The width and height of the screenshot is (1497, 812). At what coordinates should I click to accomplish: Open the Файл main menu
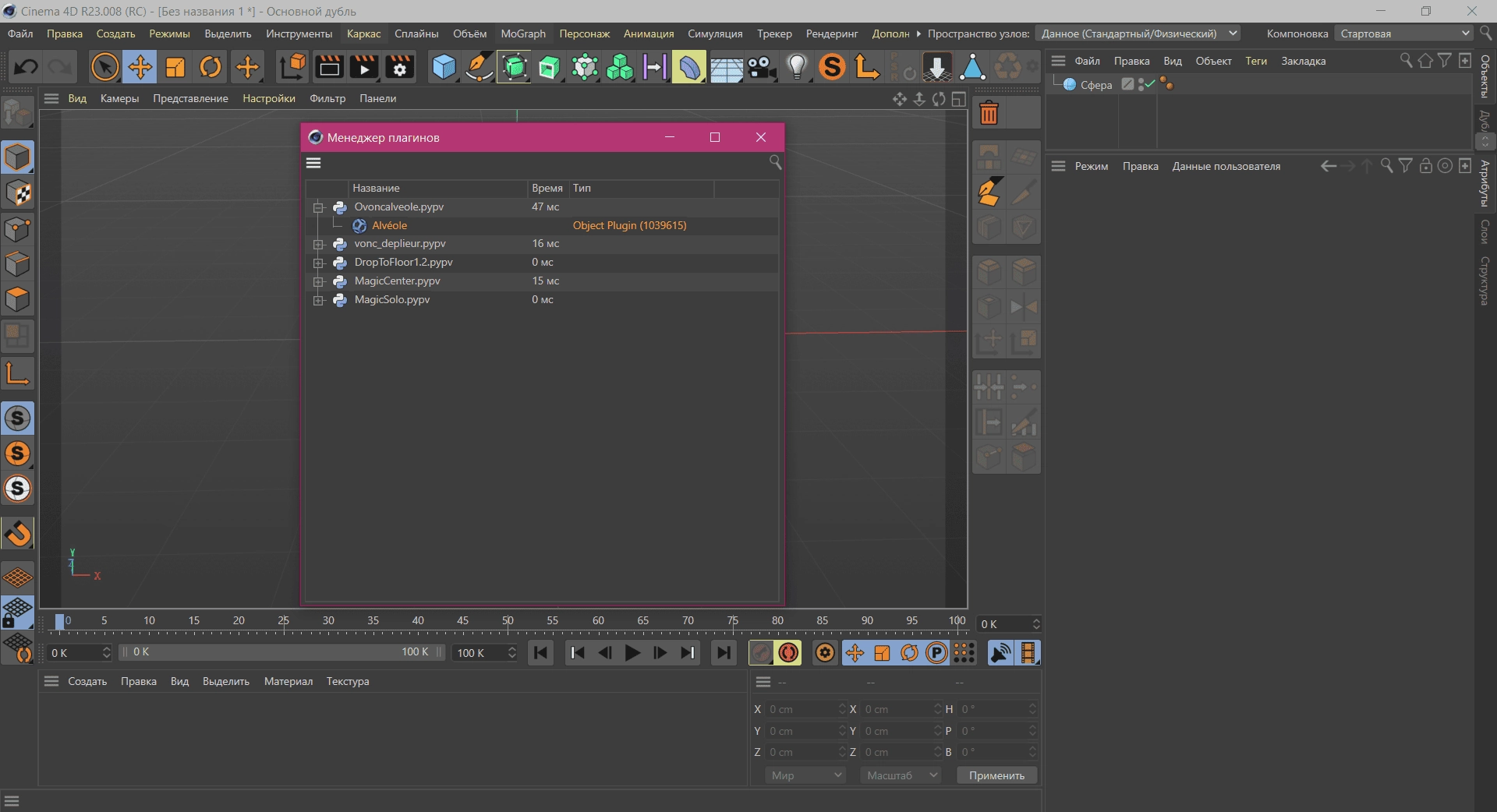point(20,34)
